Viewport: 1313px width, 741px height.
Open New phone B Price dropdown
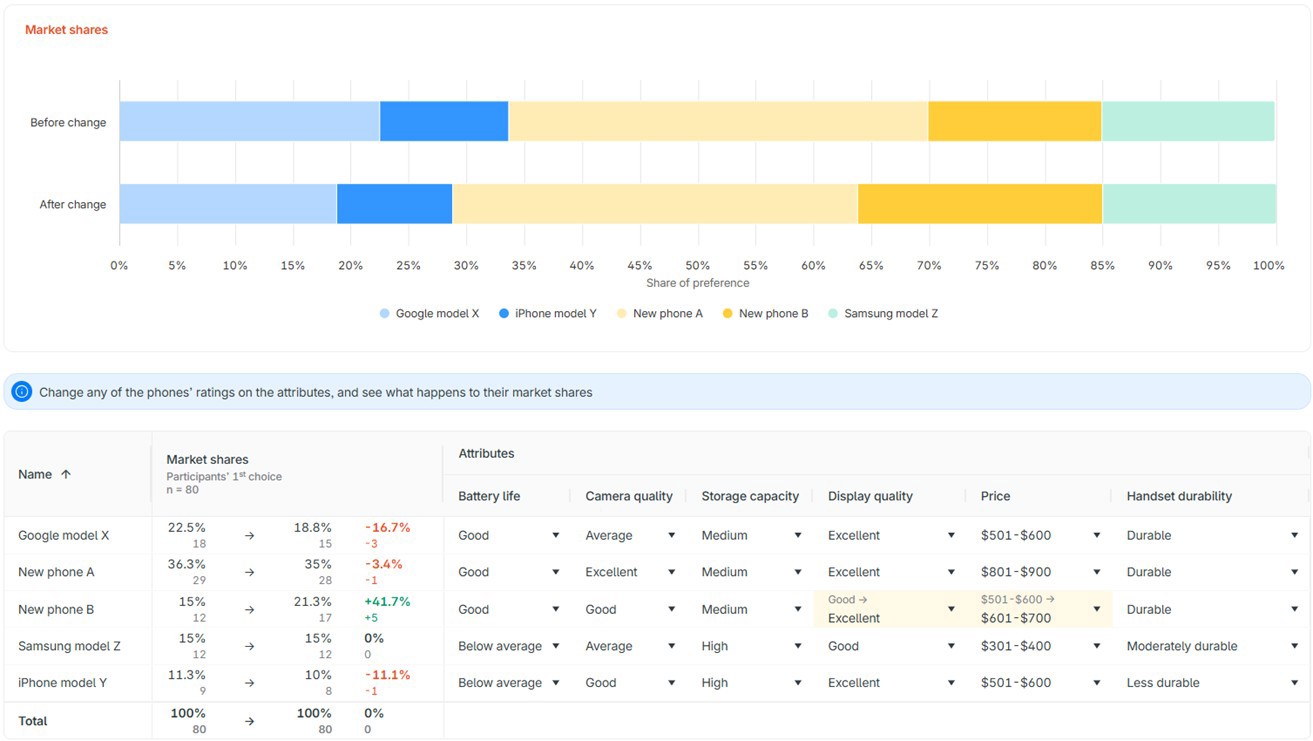(x=1096, y=609)
